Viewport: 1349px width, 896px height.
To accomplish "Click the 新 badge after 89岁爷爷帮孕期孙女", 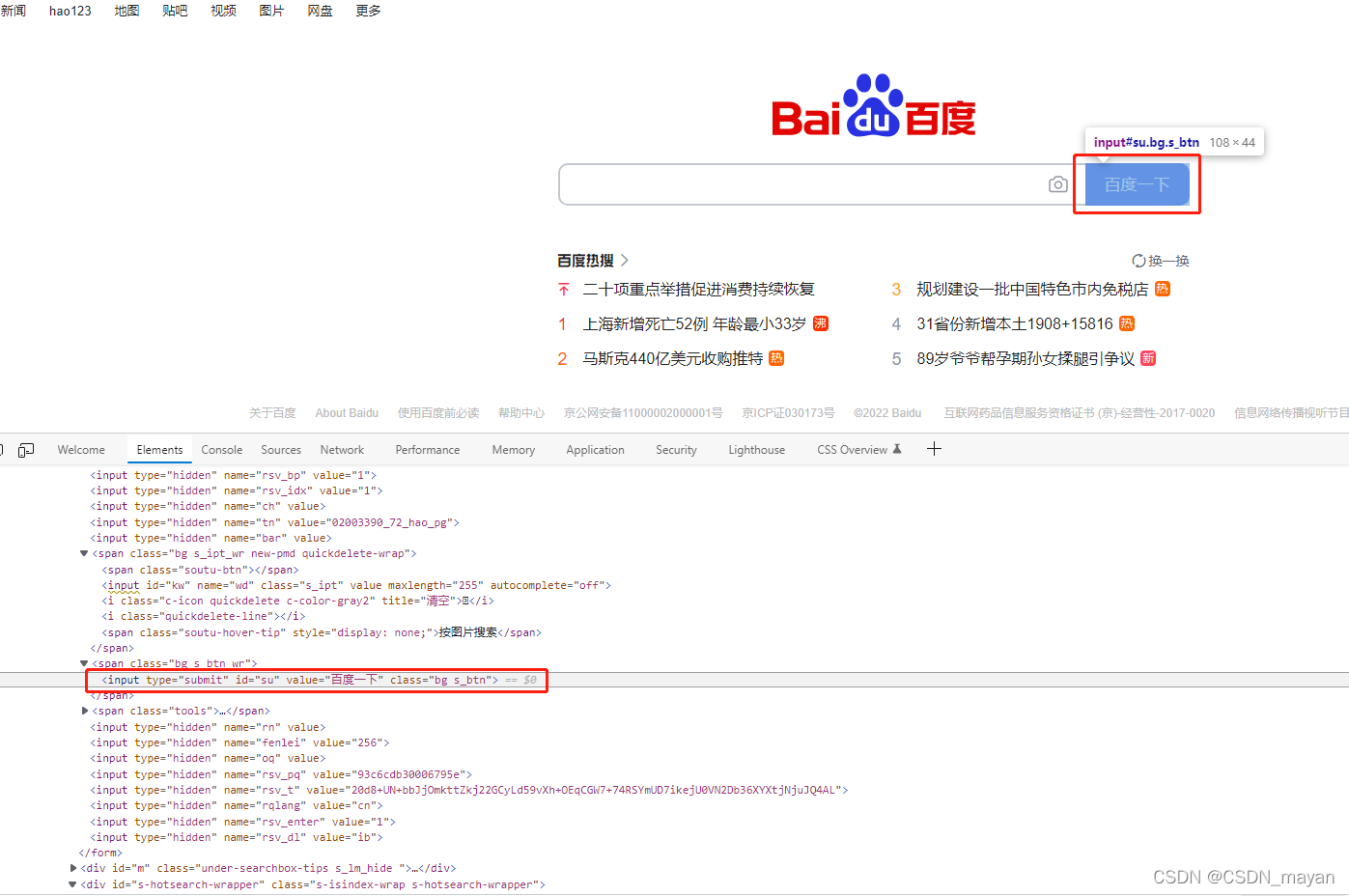I will 1148,358.
